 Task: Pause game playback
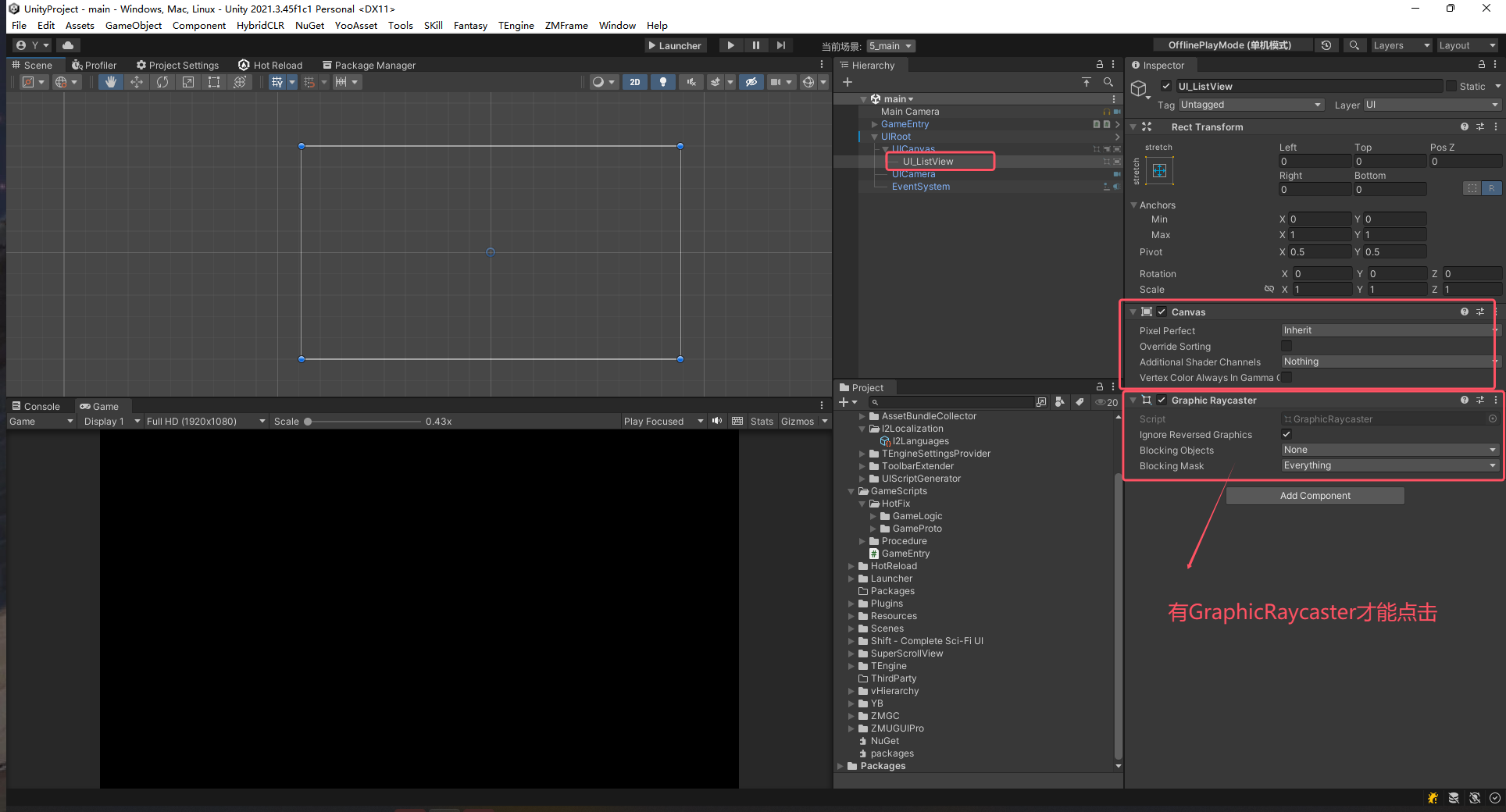[x=755, y=45]
